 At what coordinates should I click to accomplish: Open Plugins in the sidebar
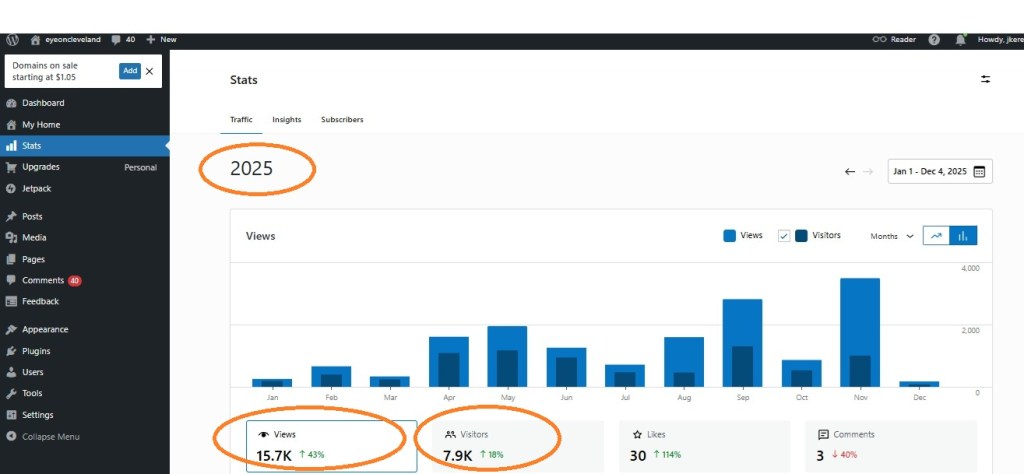(x=36, y=351)
